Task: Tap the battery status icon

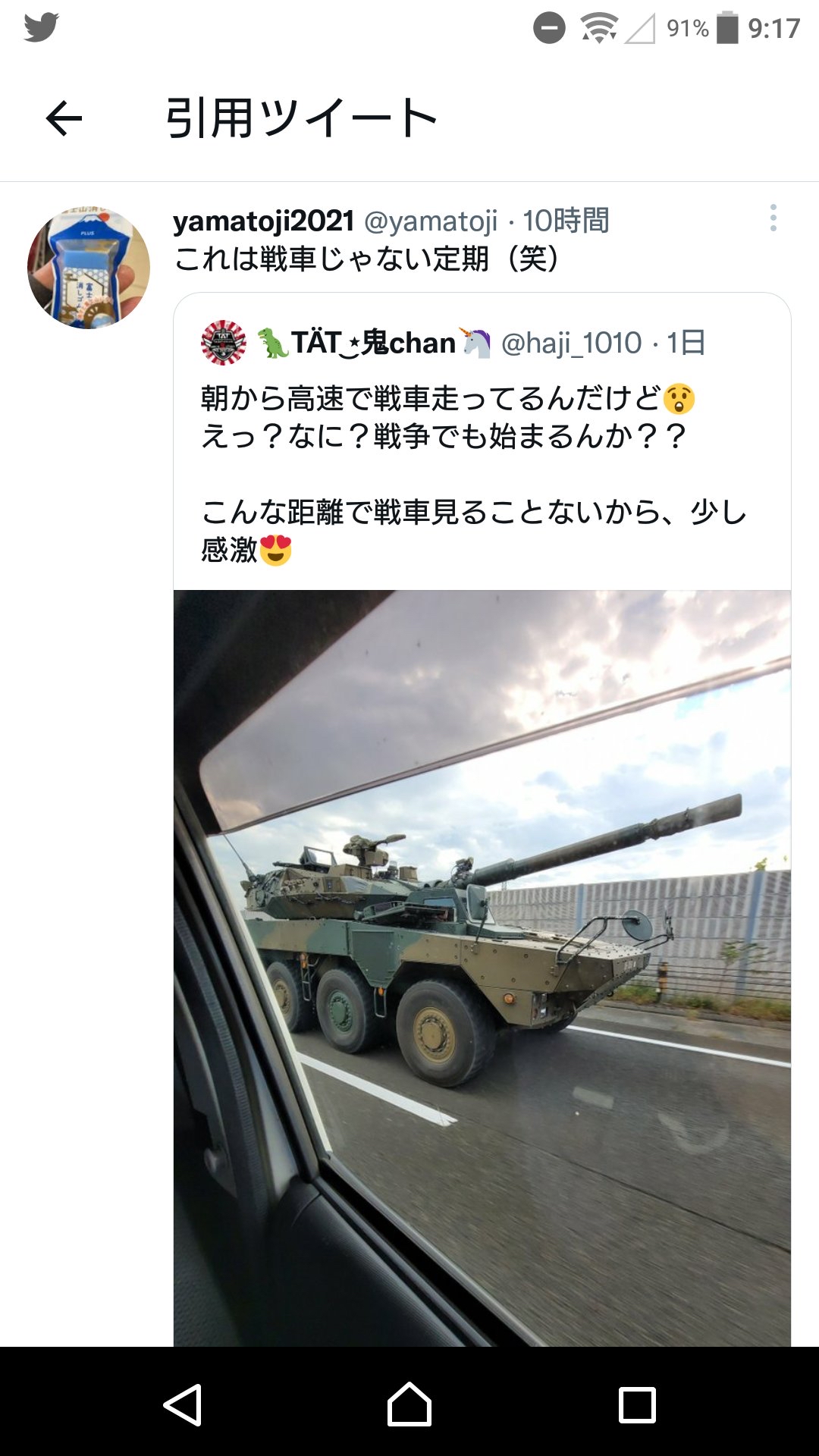Action: pyautogui.click(x=727, y=28)
